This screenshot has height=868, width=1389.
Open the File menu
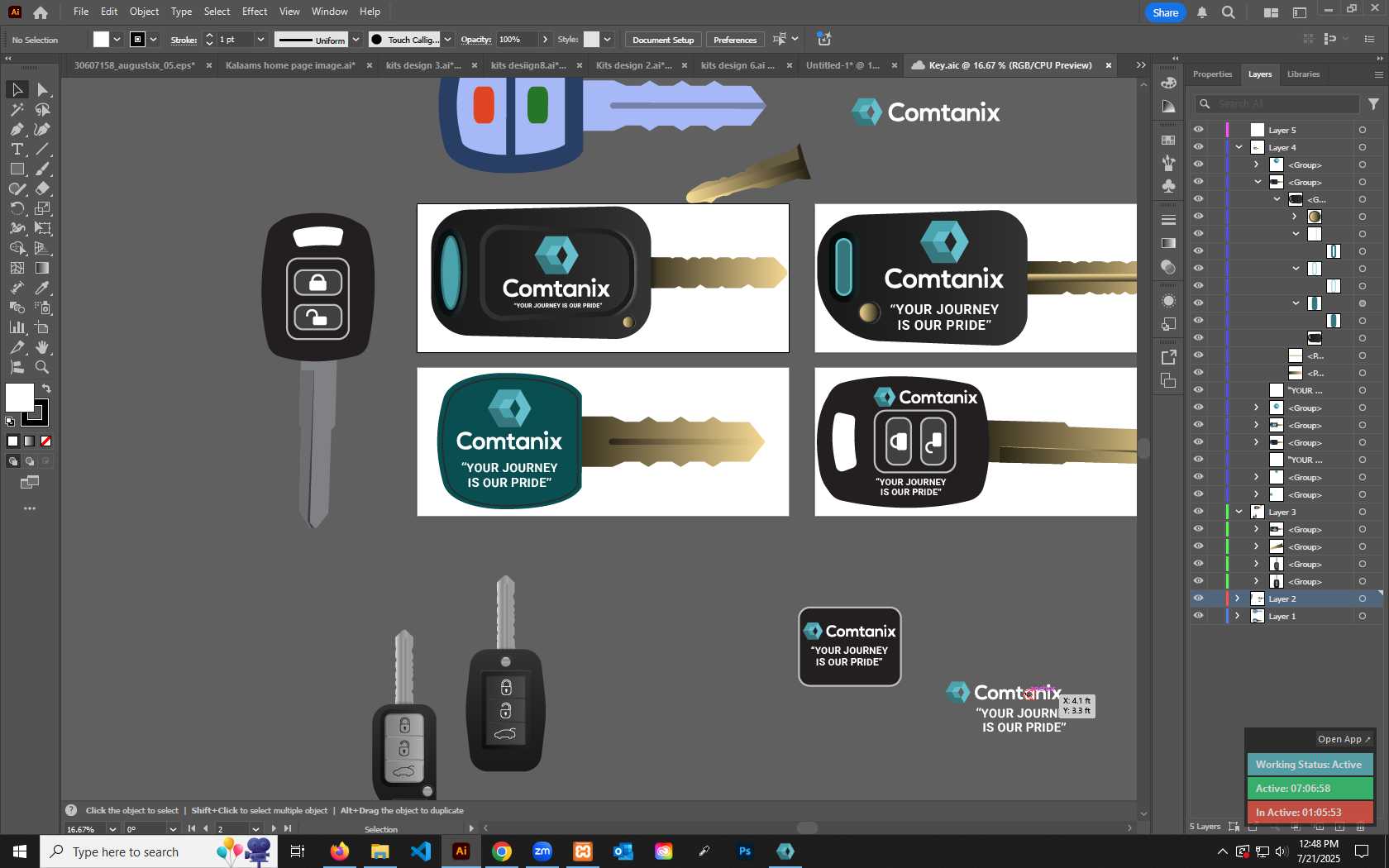pos(81,12)
